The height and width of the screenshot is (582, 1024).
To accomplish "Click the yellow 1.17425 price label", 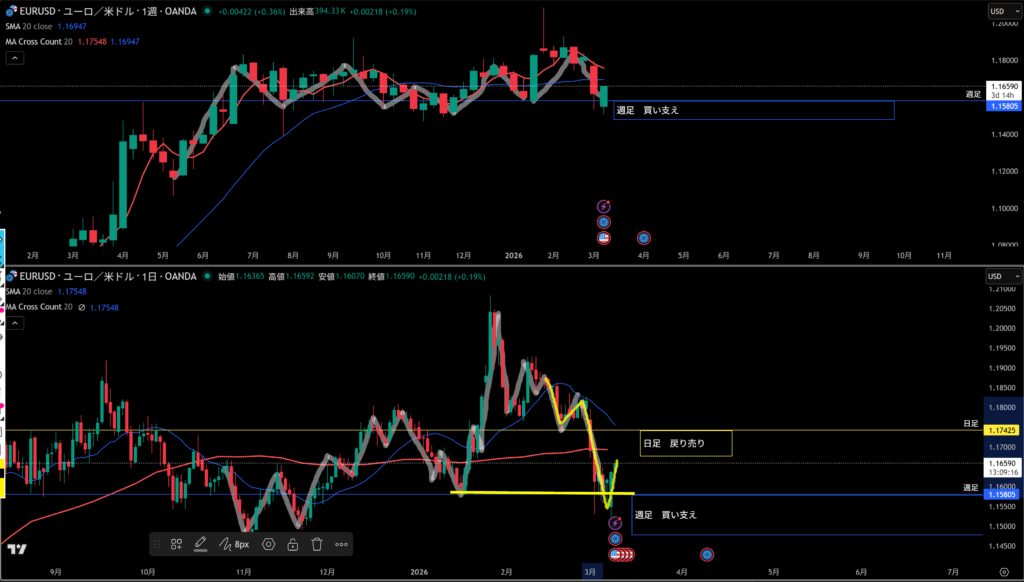I will [1003, 430].
